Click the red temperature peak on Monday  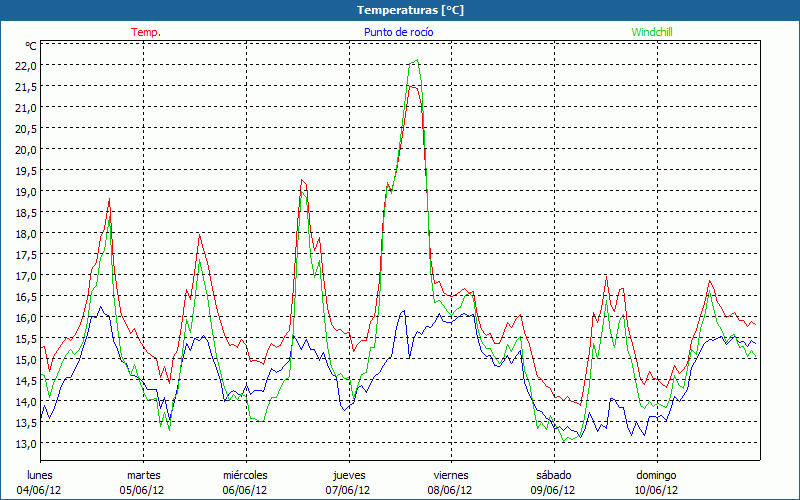coord(109,200)
